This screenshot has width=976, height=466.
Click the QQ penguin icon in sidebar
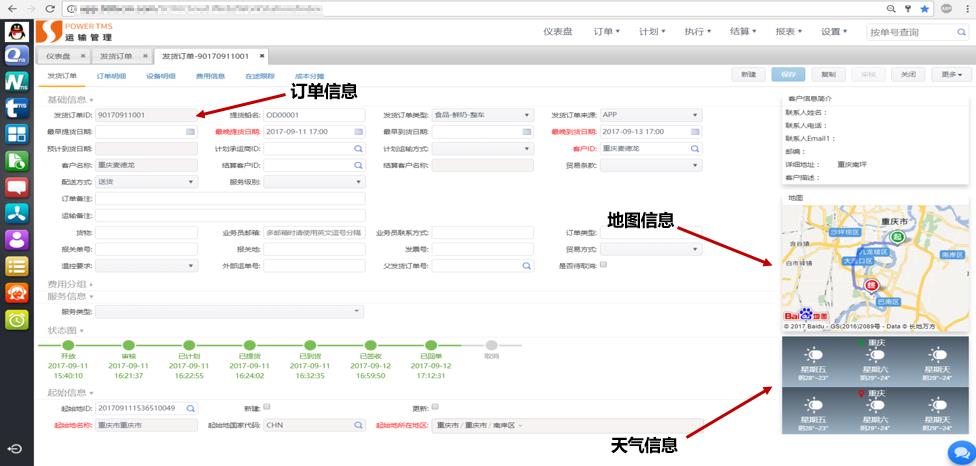coord(17,30)
